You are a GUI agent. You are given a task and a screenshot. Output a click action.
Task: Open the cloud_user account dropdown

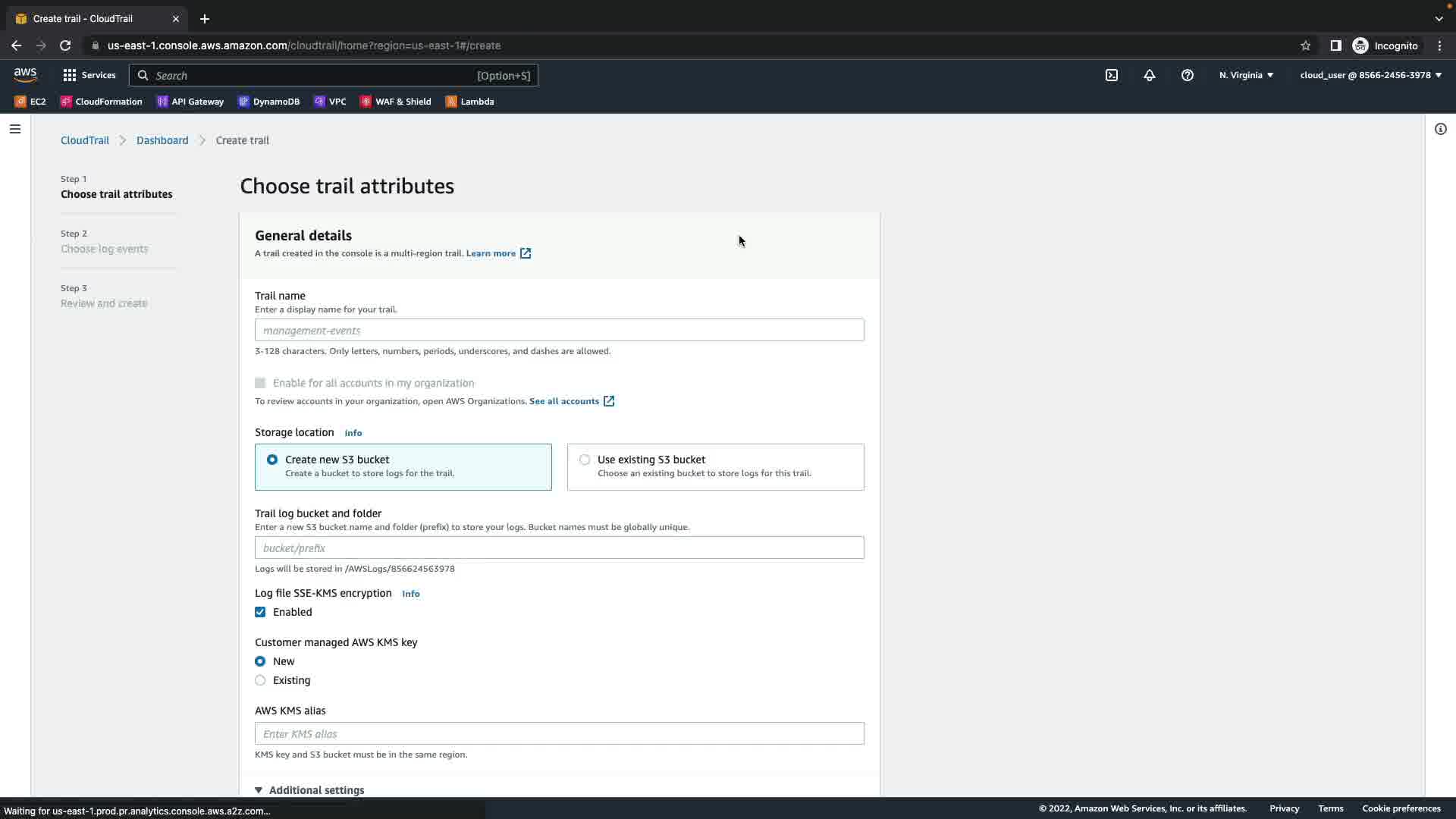[x=1370, y=75]
